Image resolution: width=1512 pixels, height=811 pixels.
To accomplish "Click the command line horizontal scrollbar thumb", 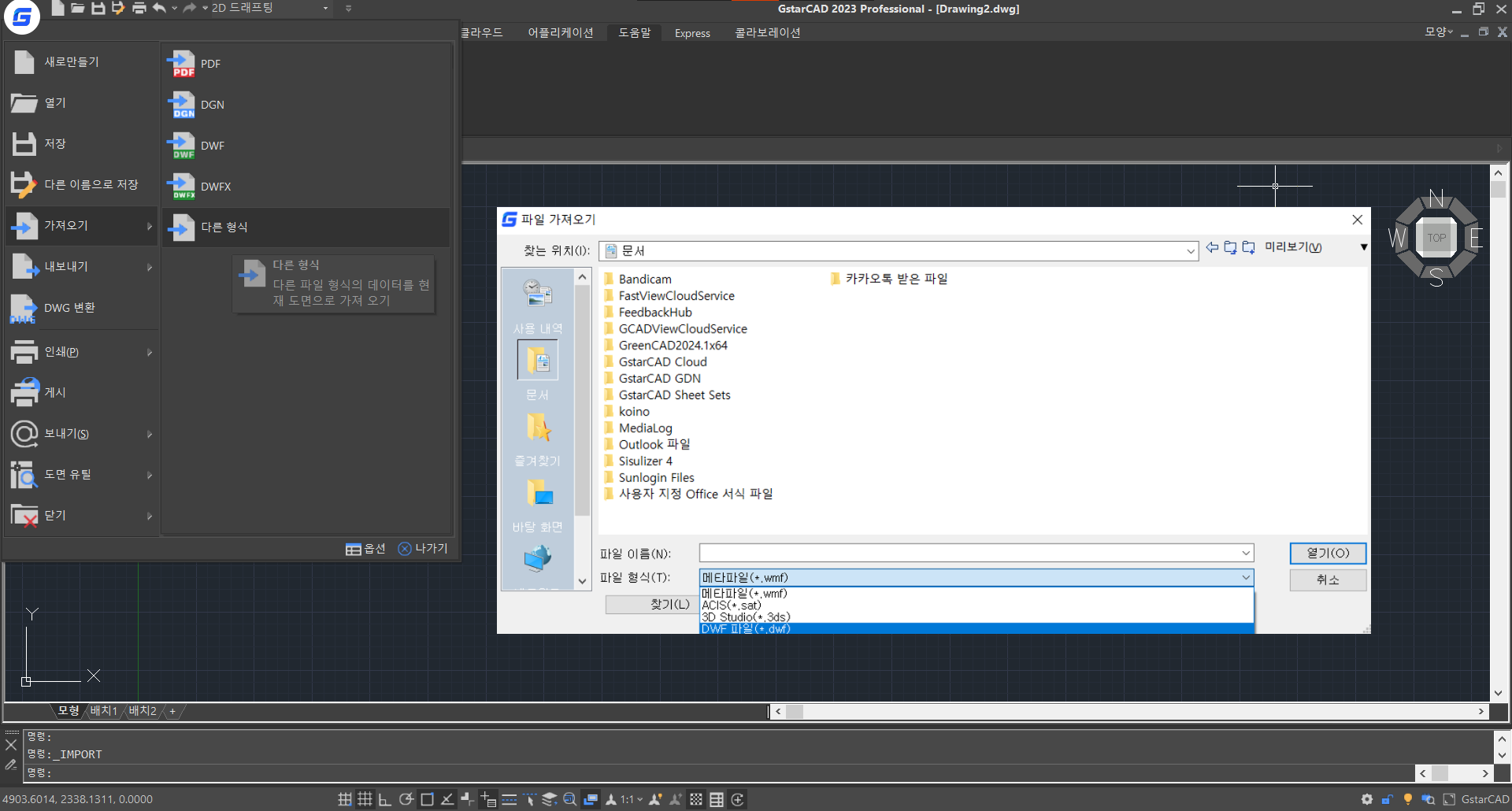I will (1440, 773).
